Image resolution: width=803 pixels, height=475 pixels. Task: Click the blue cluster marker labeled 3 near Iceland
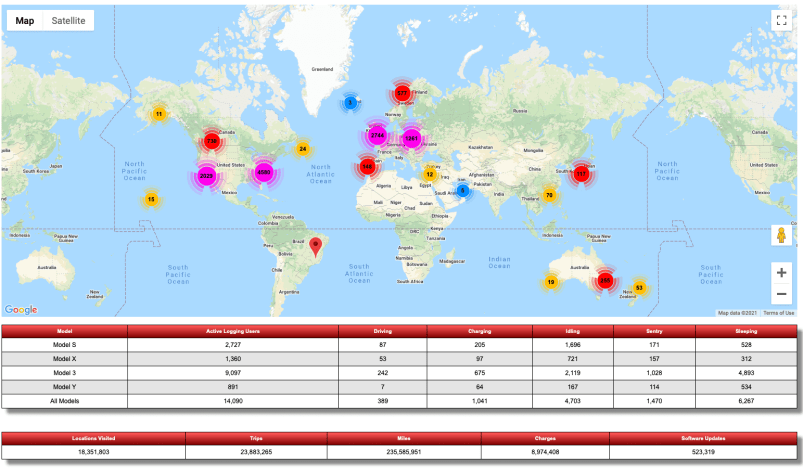coord(350,103)
